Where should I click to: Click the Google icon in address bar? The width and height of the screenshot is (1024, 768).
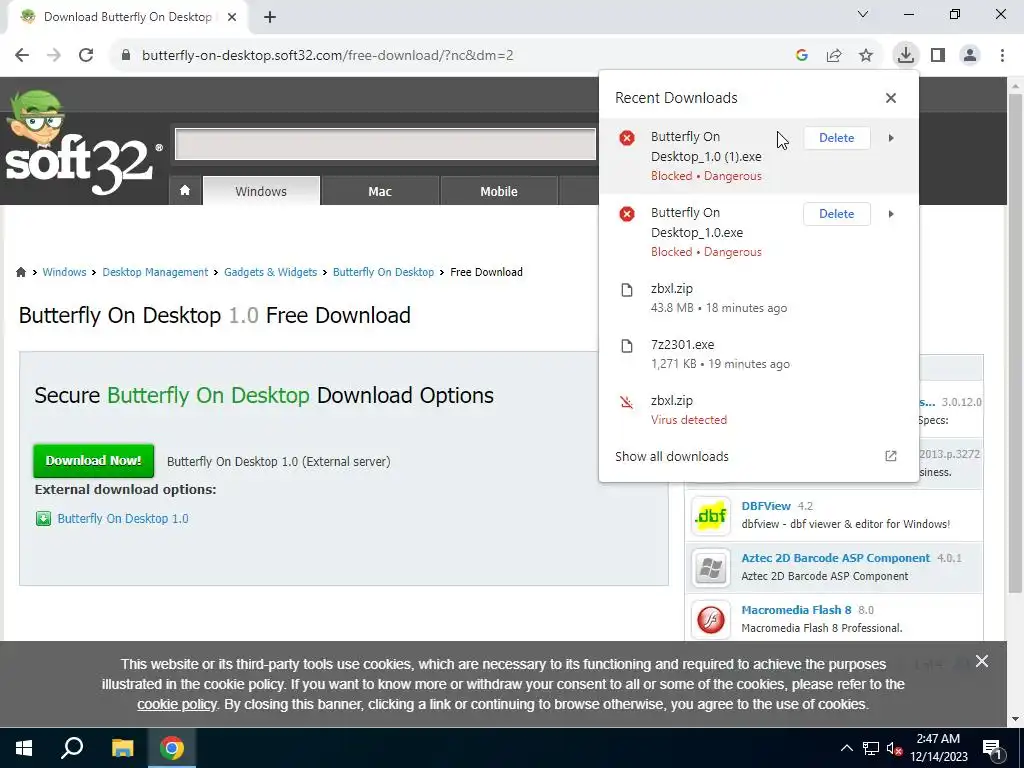[801, 56]
